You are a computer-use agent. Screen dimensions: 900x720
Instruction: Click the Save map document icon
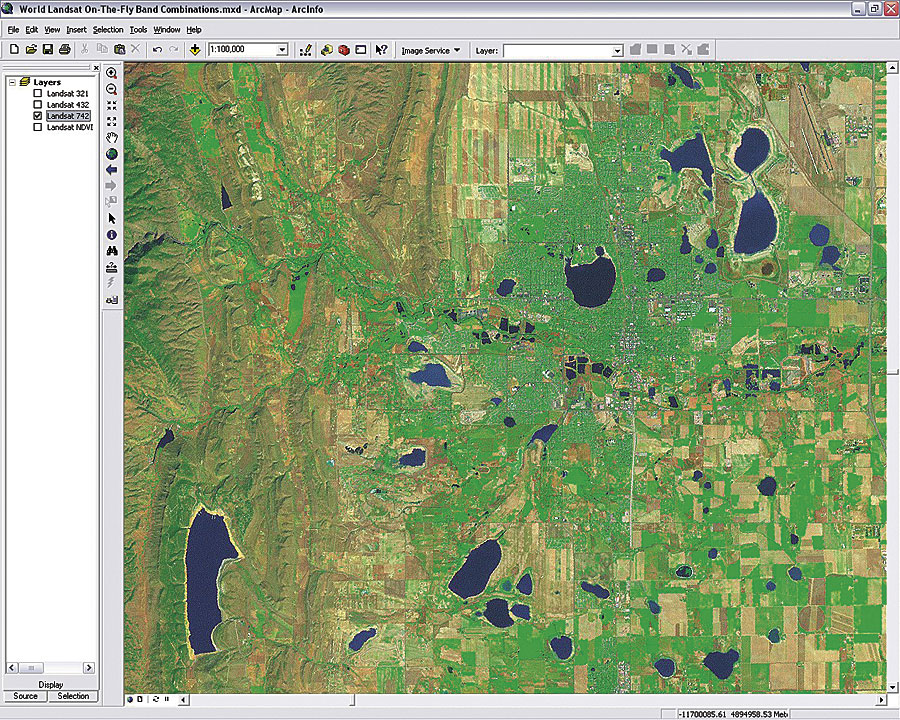click(47, 49)
